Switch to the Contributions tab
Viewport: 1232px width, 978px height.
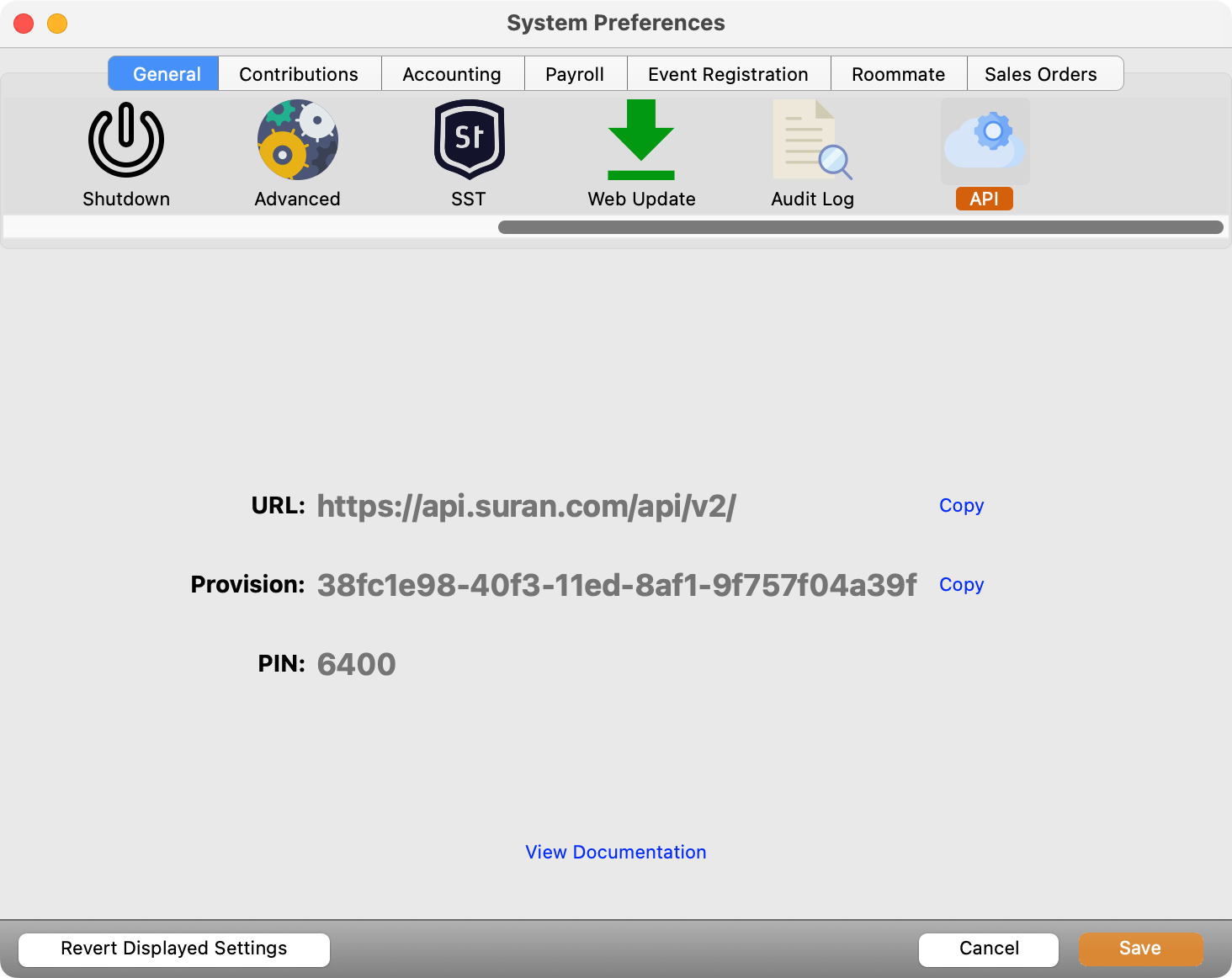pyautogui.click(x=299, y=74)
